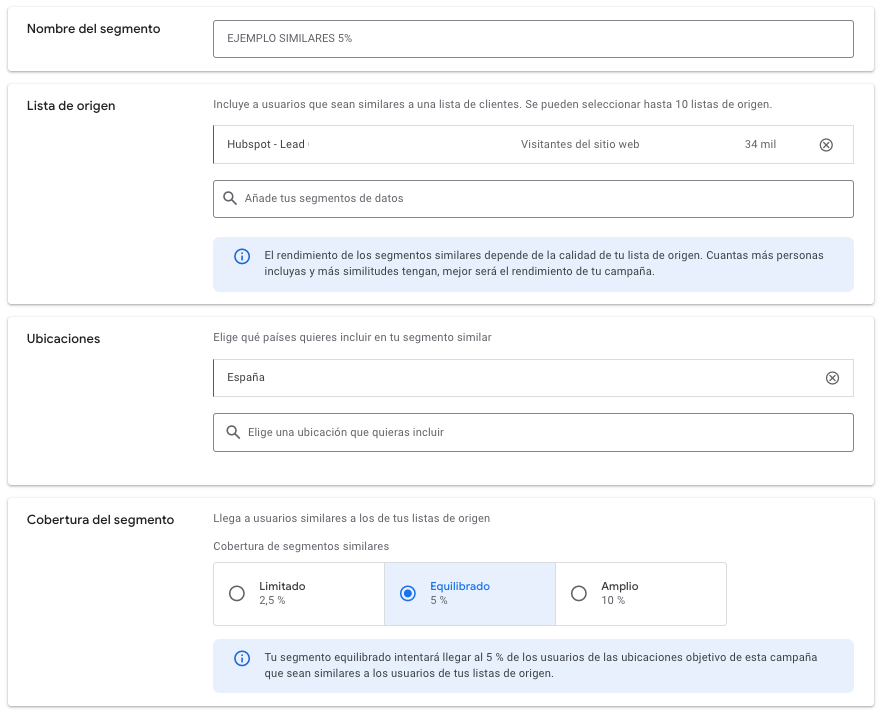Click the Hubspot - Lead list name
Viewport: 886px width, 717px height.
pos(266,145)
